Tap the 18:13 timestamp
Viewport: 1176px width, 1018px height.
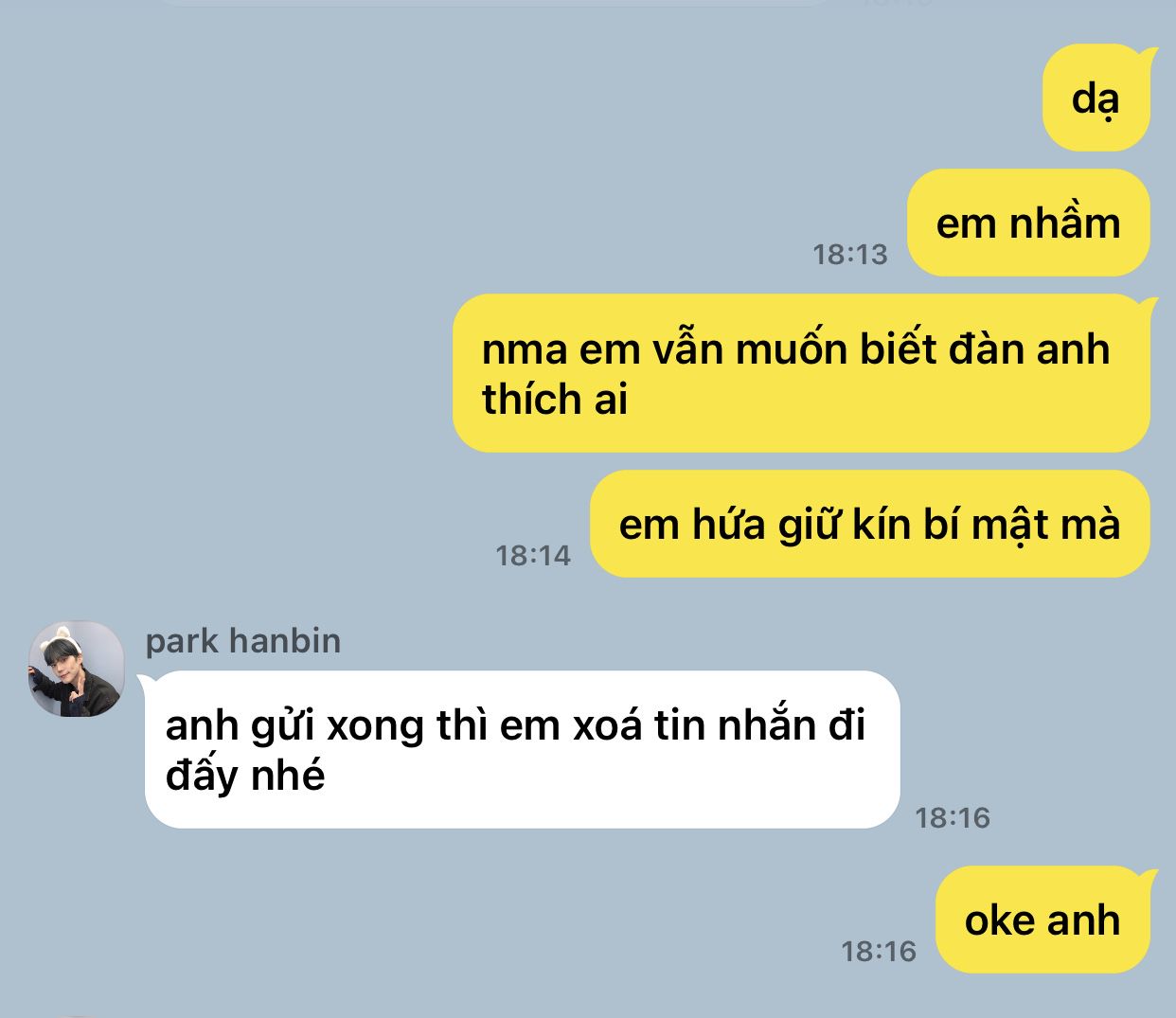pos(850,254)
